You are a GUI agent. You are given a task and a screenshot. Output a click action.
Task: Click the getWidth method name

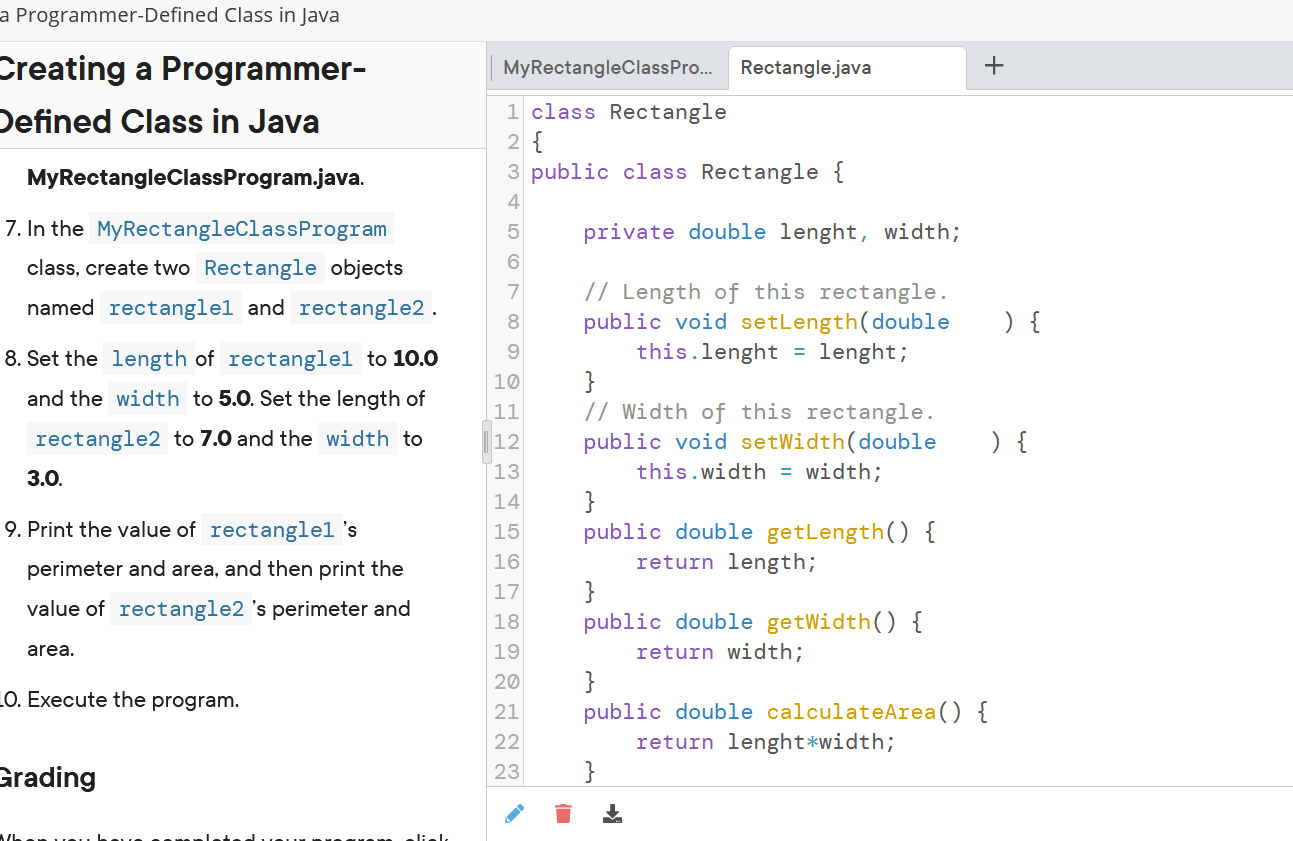click(x=818, y=622)
